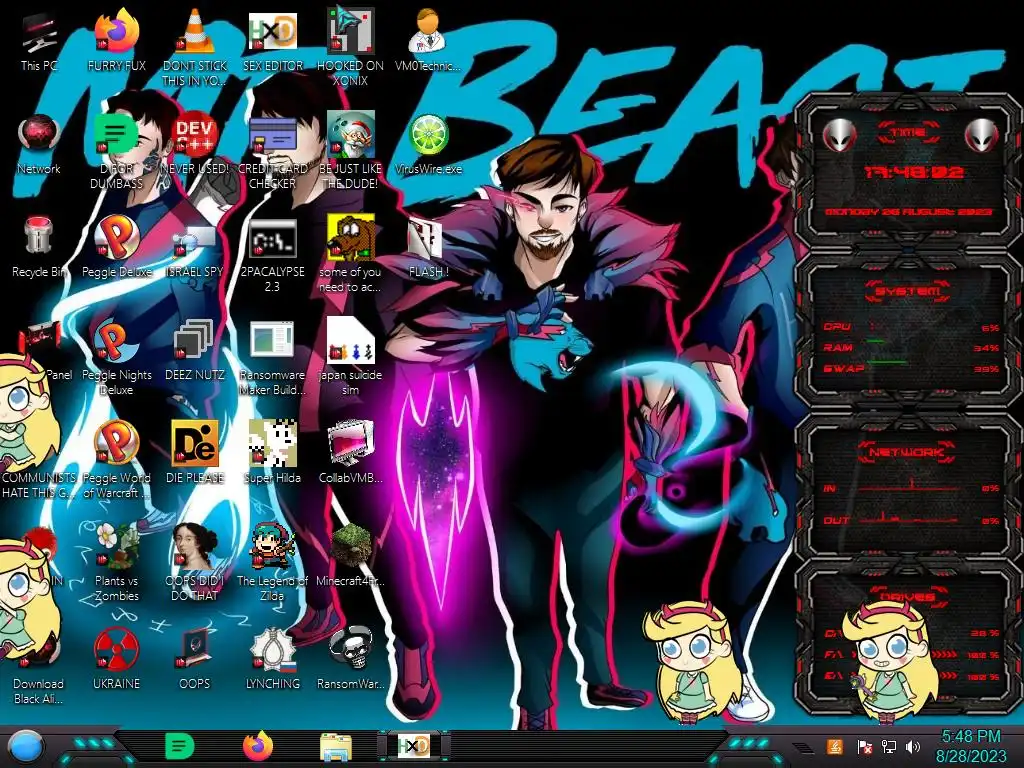Select the dog icon labeled some of you need
1024x768 pixels.
click(x=350, y=238)
